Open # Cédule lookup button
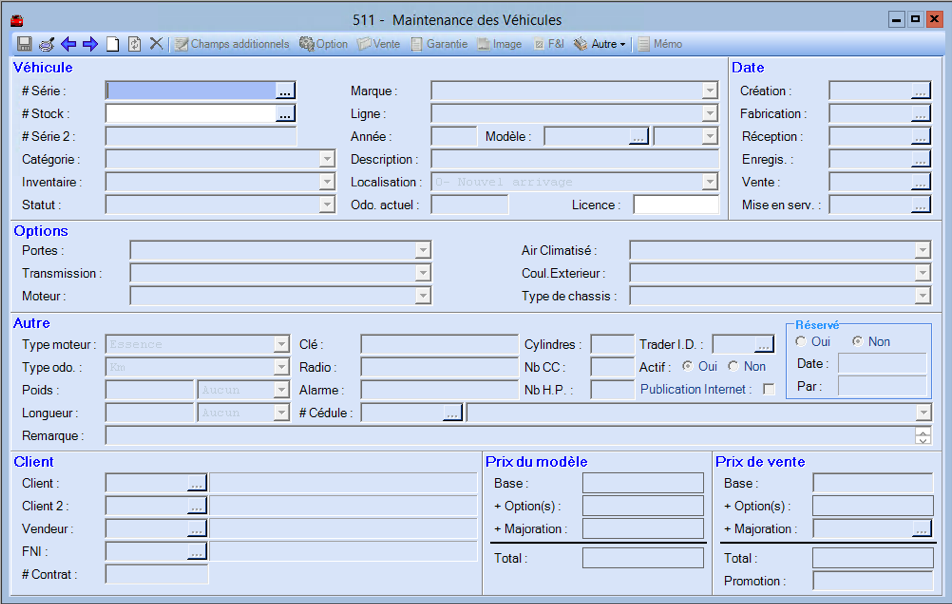952x604 pixels. coord(452,413)
